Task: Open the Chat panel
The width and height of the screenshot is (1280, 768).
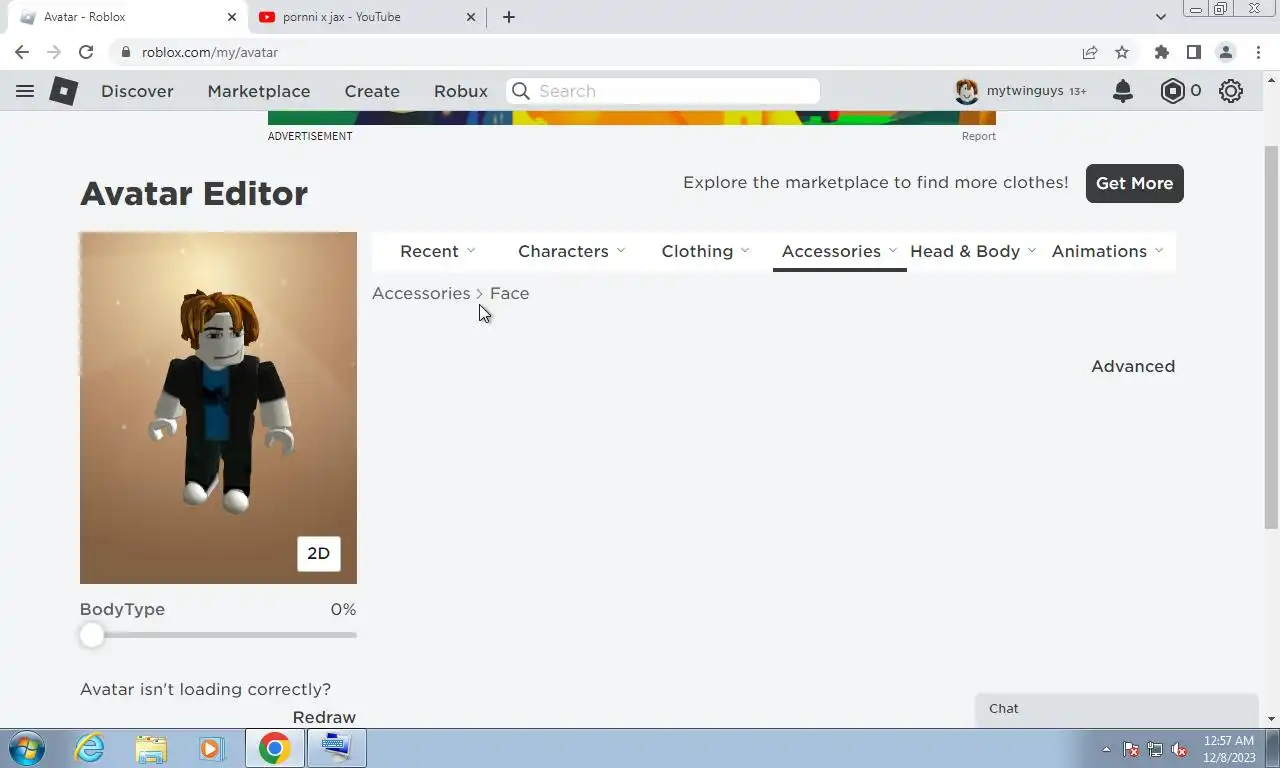Action: point(1116,709)
